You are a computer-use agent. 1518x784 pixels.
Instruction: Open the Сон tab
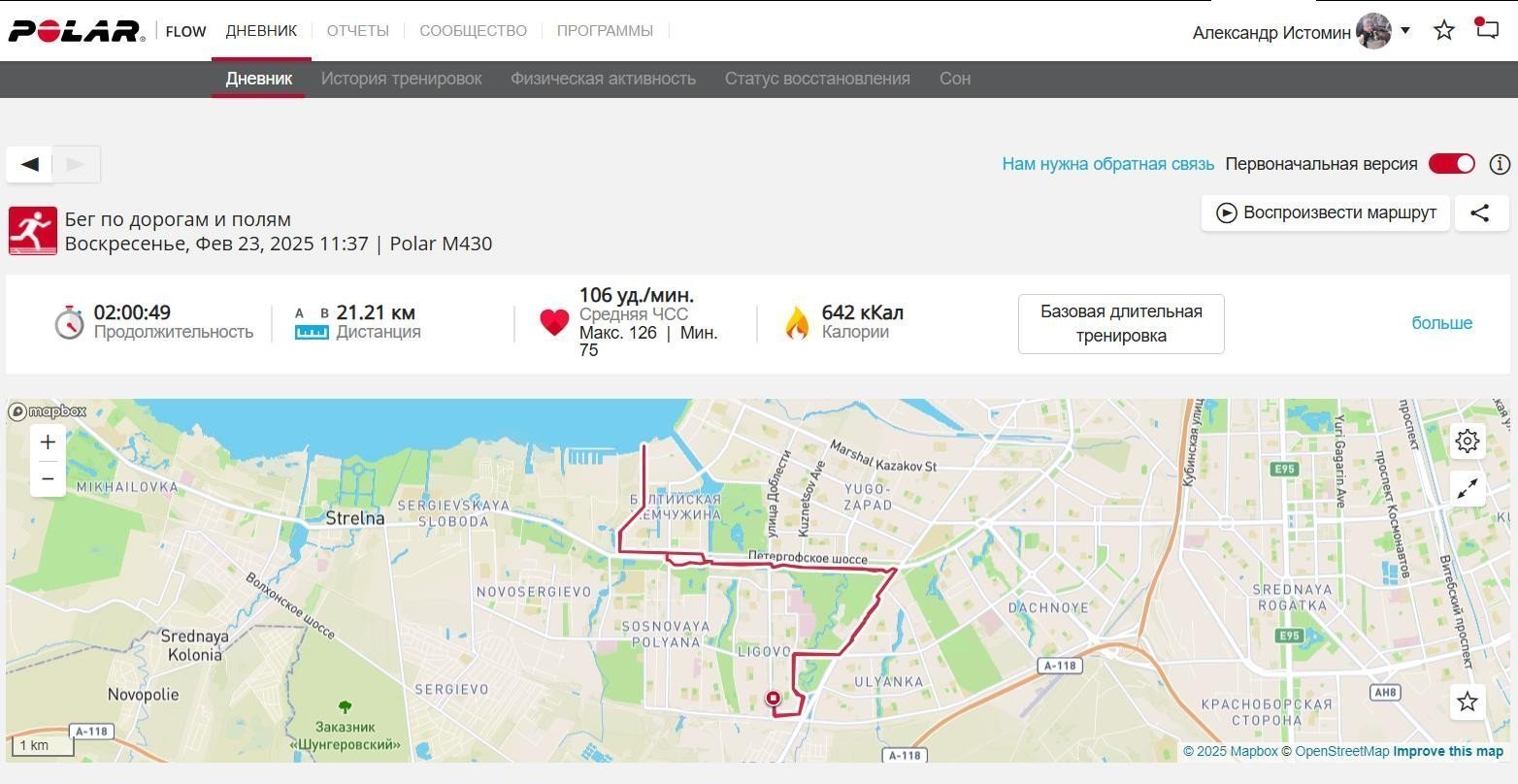955,79
